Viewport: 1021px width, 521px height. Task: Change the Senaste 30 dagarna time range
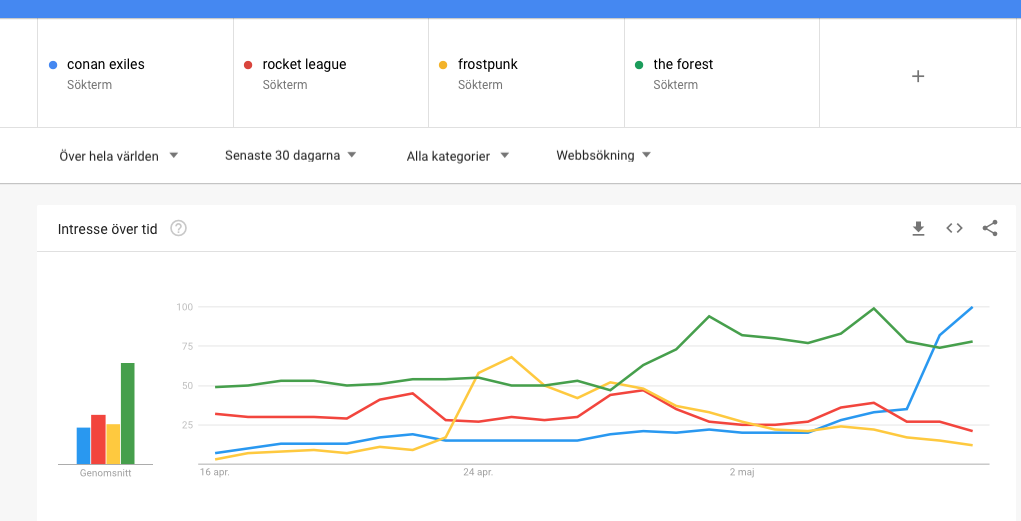[290, 155]
